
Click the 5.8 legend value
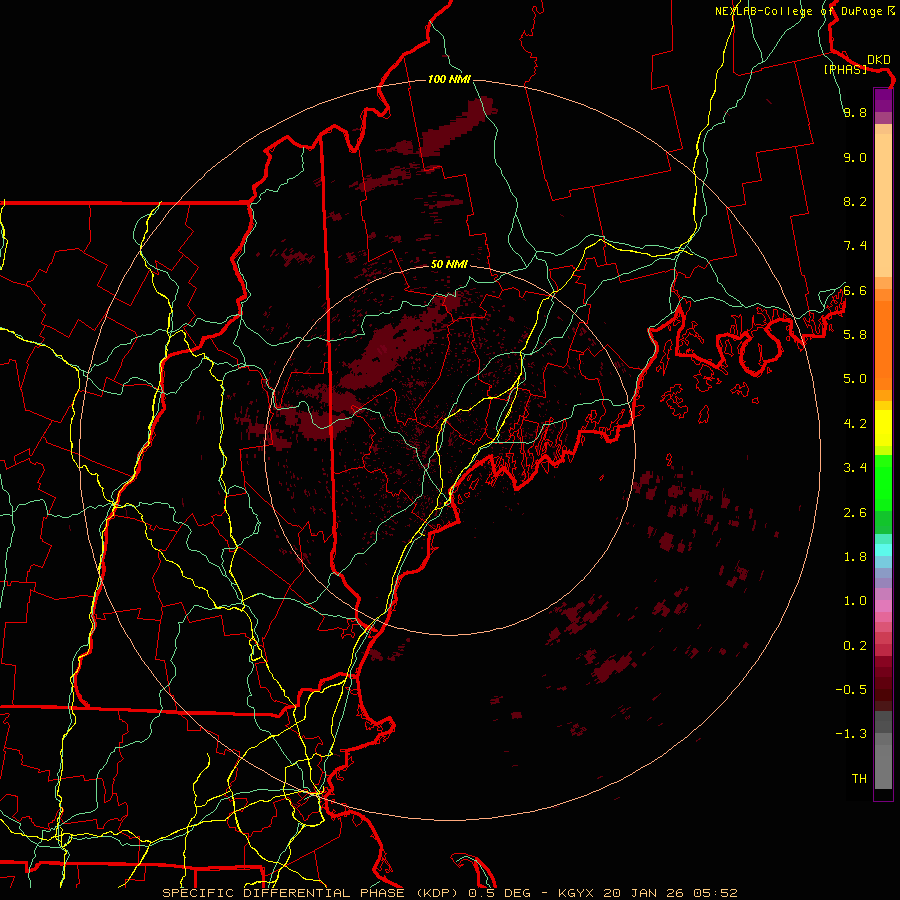coord(855,335)
